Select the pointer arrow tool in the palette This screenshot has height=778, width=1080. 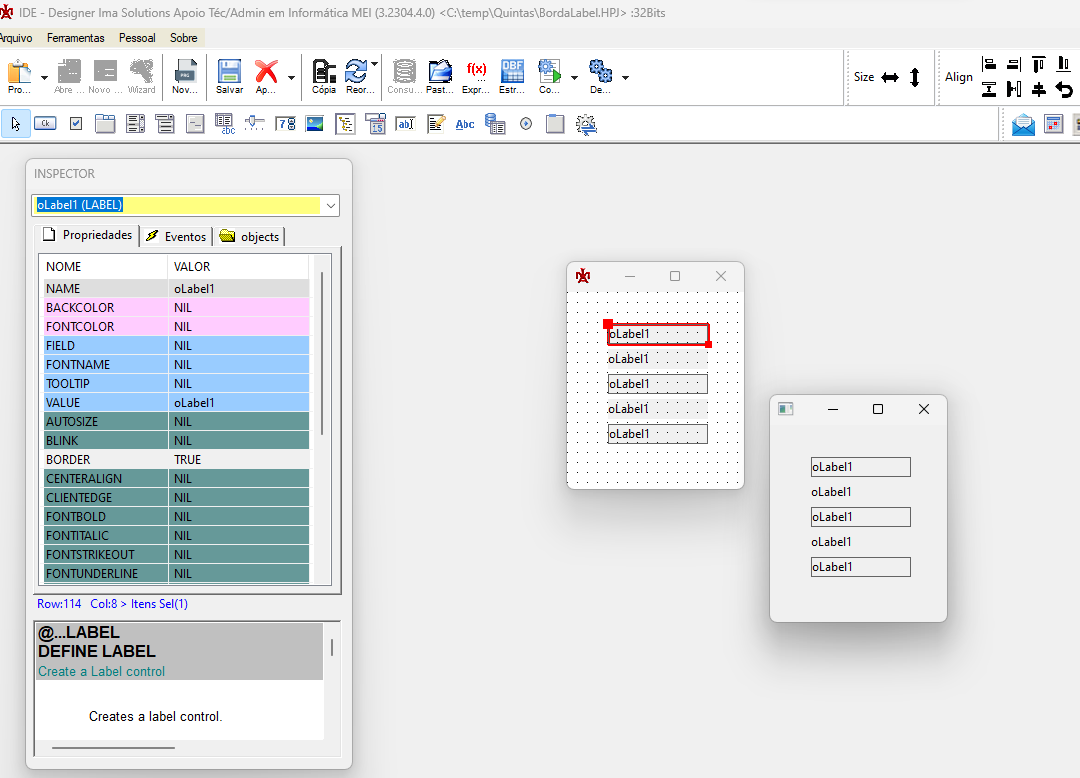(x=15, y=124)
